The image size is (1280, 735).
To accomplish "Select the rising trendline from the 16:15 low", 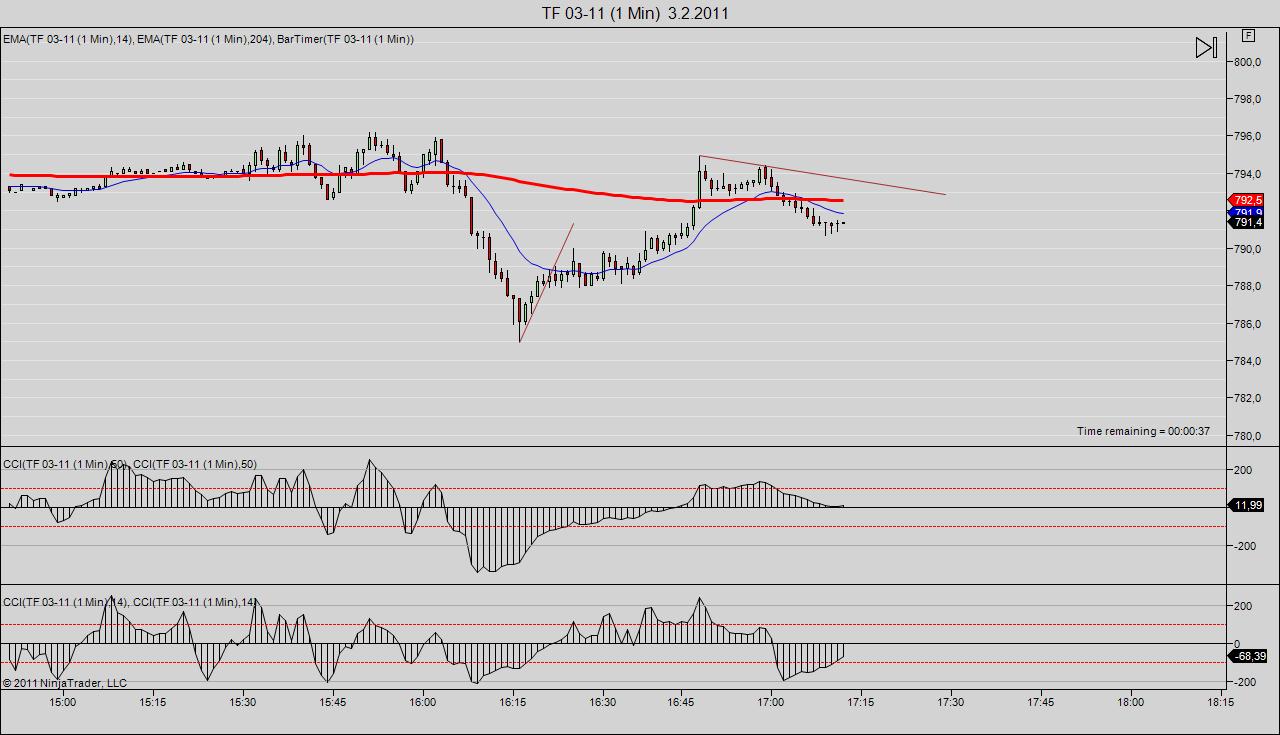I will click(x=547, y=282).
